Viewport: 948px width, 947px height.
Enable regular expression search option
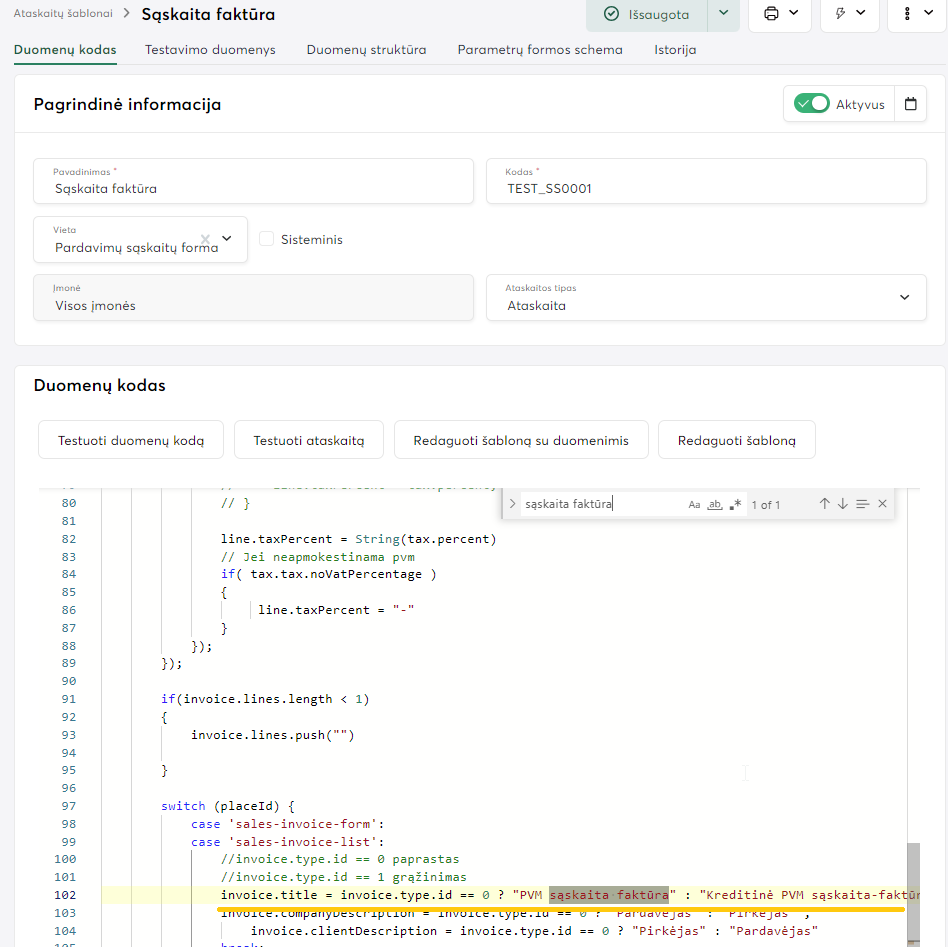click(736, 505)
